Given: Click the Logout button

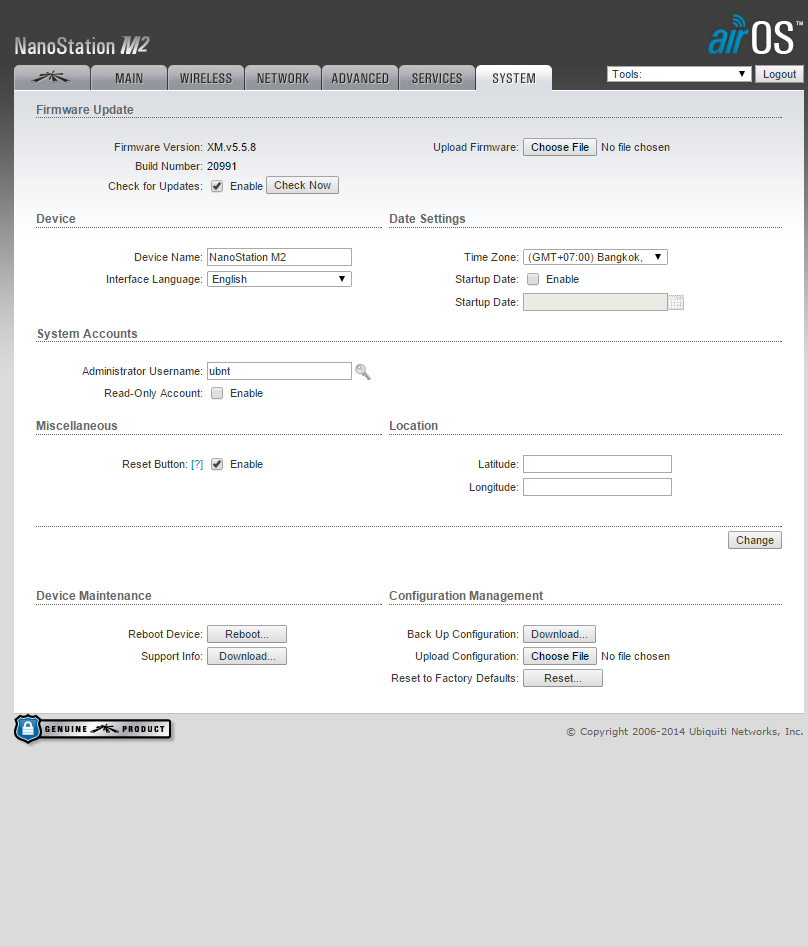Looking at the screenshot, I should point(779,74).
